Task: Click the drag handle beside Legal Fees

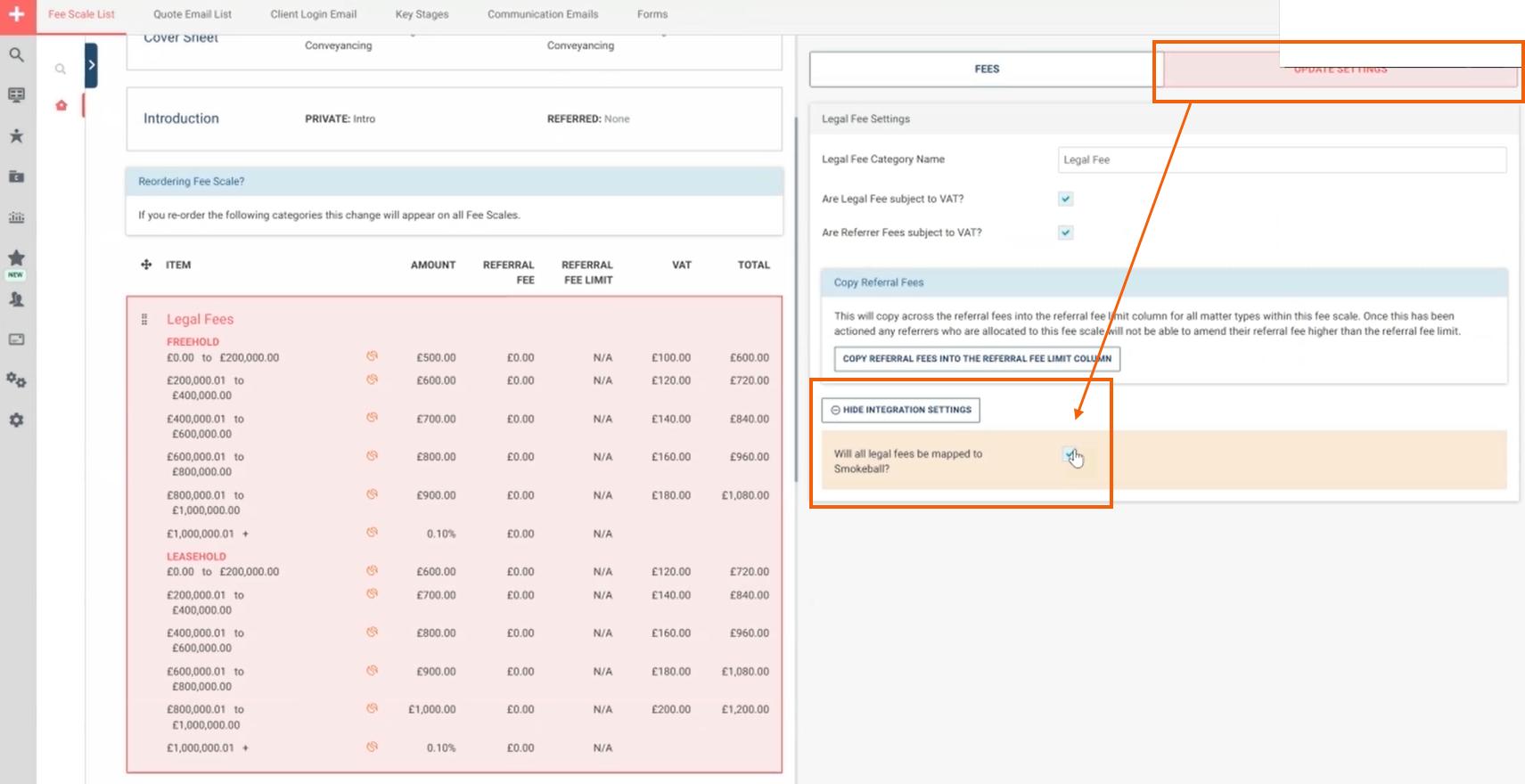Action: [144, 319]
